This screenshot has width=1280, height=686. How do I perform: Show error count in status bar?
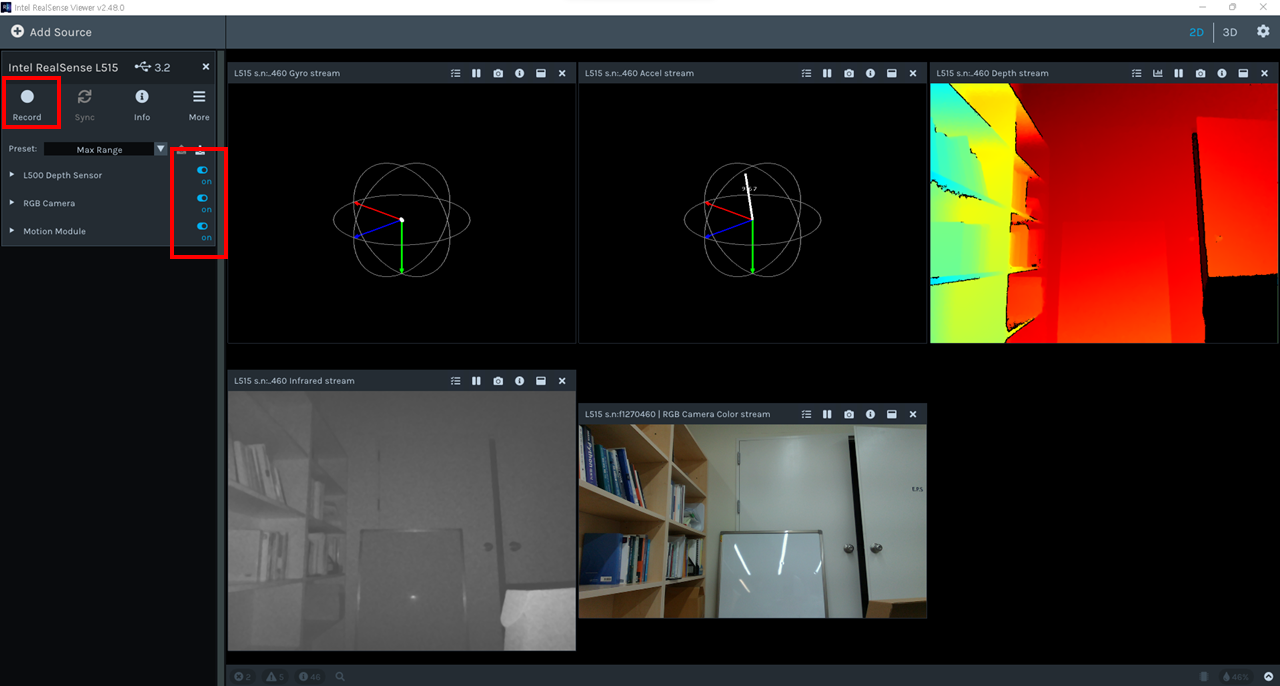243,677
